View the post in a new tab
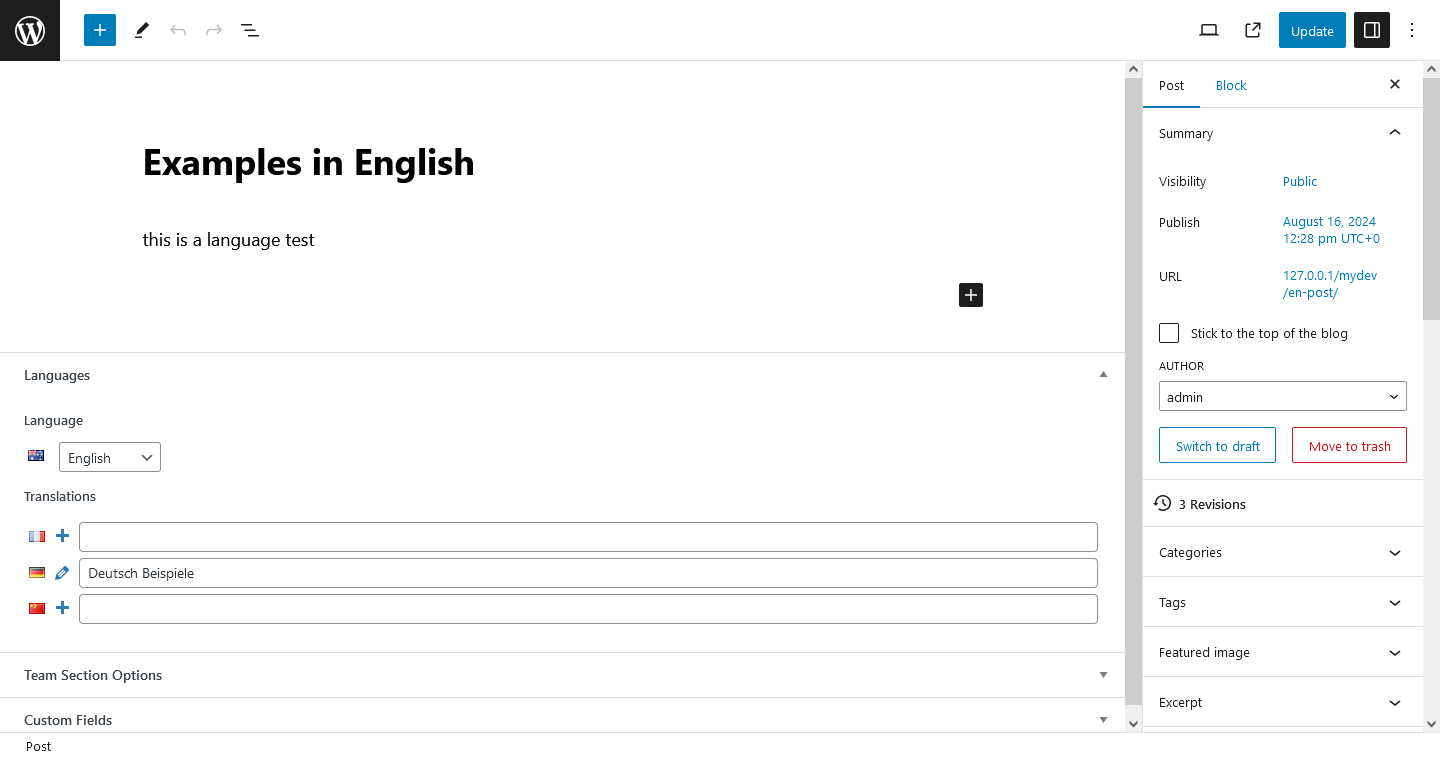This screenshot has width=1440, height=757. coord(1252,30)
